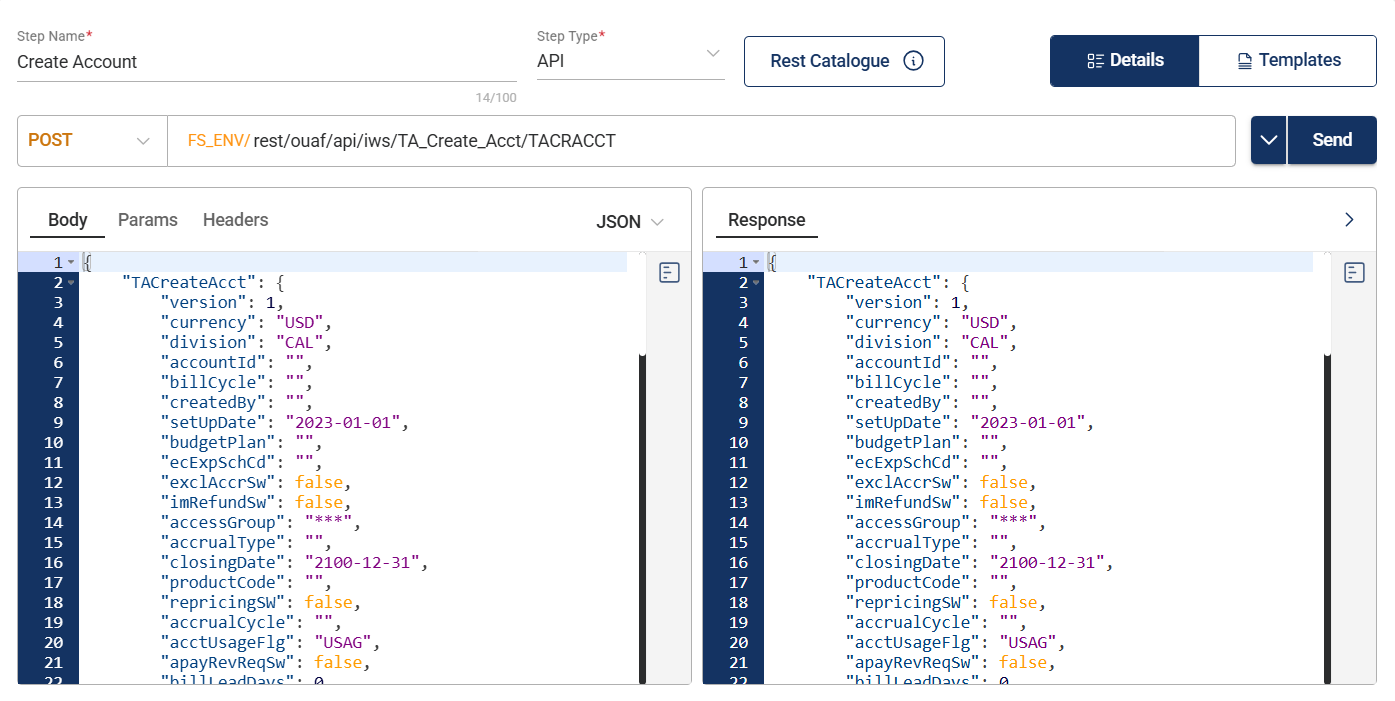Screen dimensions: 1395x701
Task: Switch to the Headers tab
Action: click(x=235, y=220)
